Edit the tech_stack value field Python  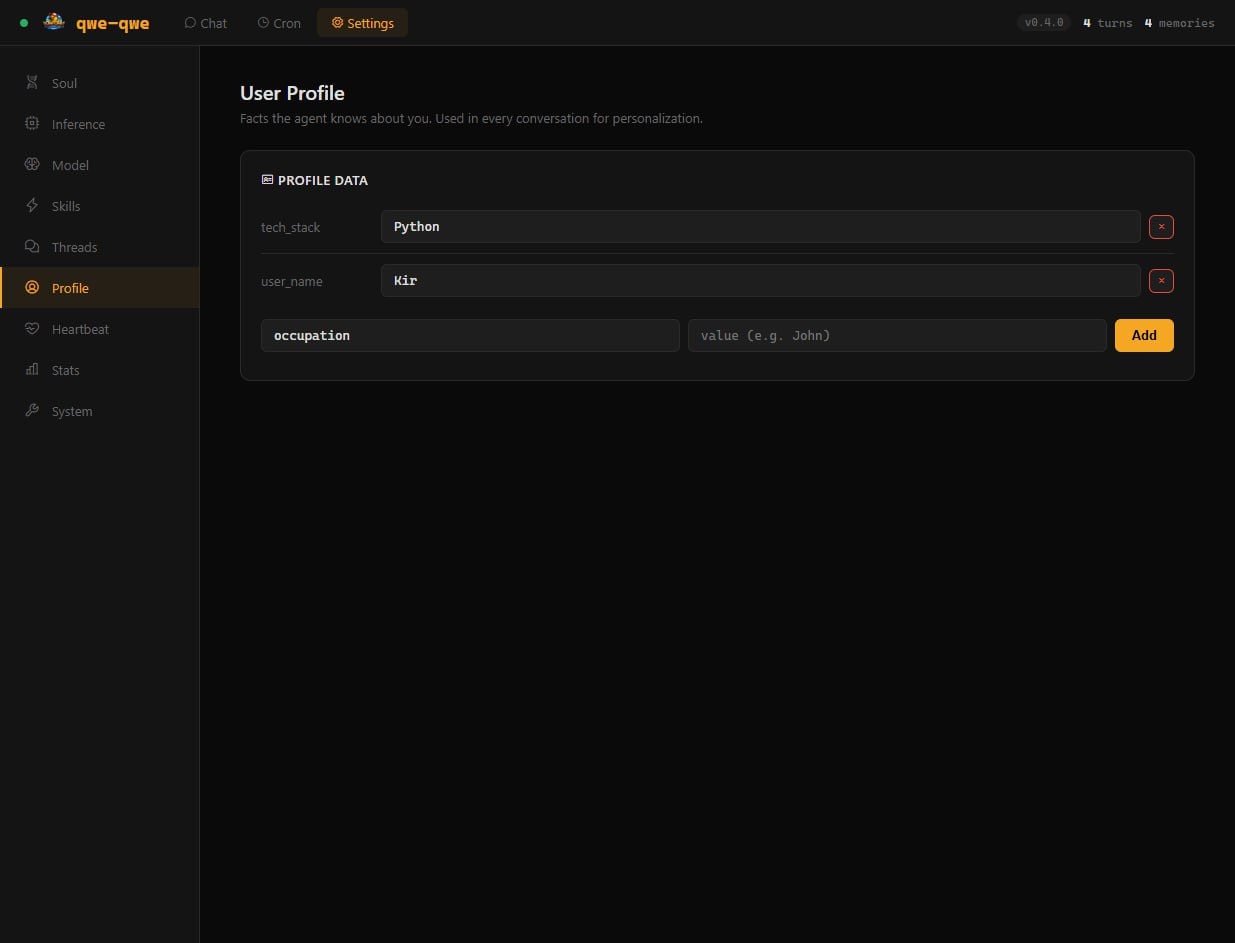coord(760,227)
